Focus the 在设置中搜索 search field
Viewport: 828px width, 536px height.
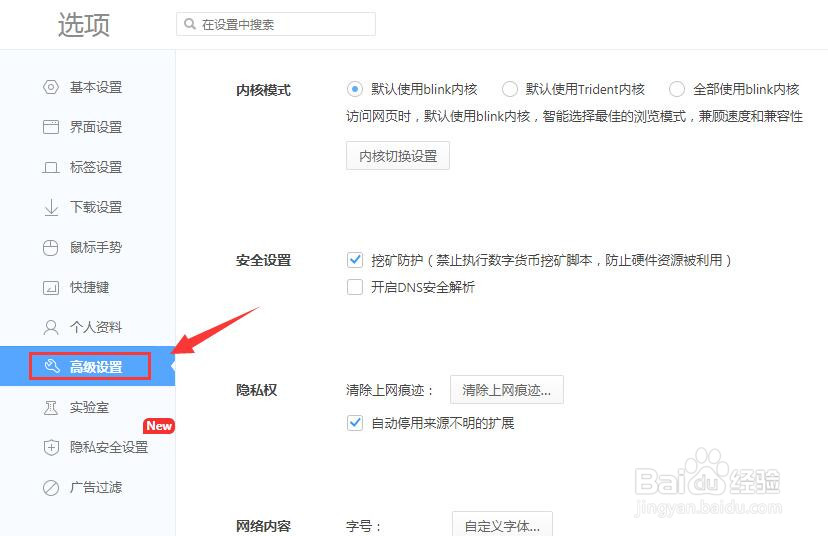pos(276,24)
